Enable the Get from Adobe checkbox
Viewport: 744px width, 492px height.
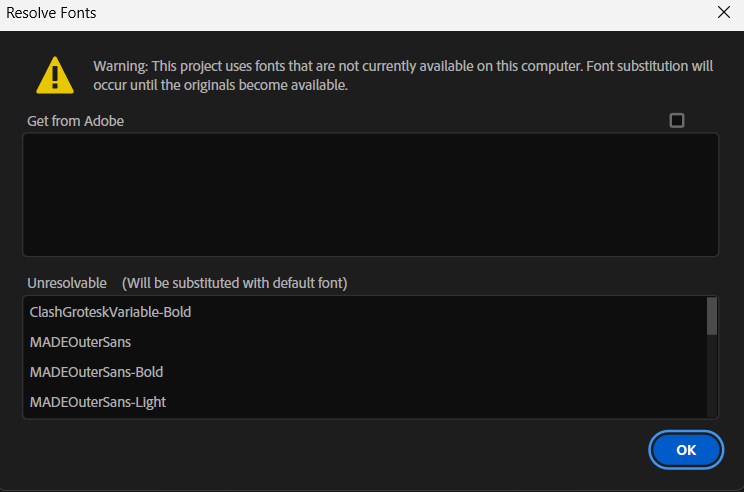[677, 121]
